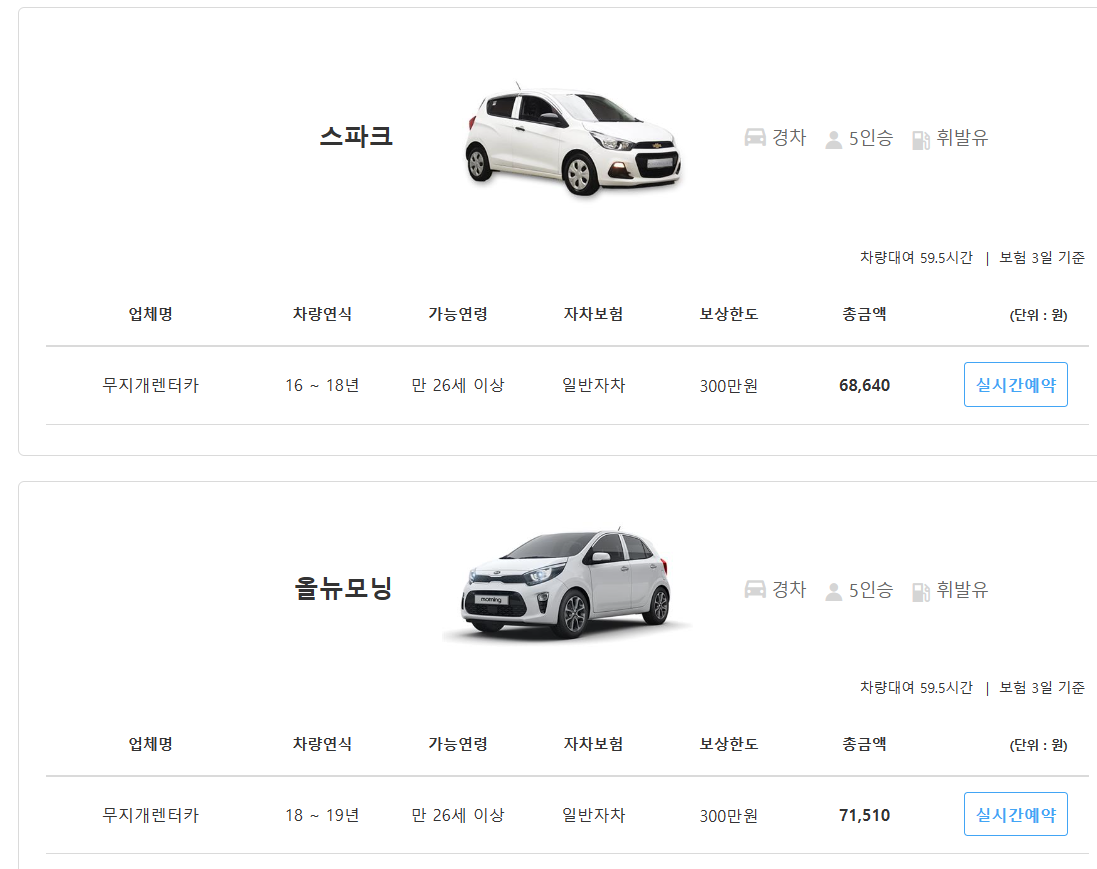Click (단위 : 원) label in 올뉴모닝 table
The width and height of the screenshot is (1097, 869).
(1038, 744)
